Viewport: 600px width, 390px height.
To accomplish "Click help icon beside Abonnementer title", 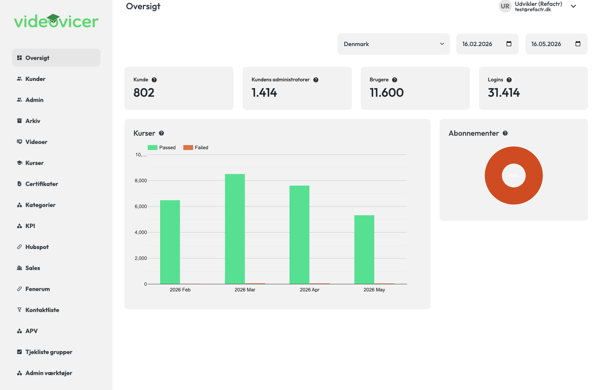I will click(x=505, y=133).
